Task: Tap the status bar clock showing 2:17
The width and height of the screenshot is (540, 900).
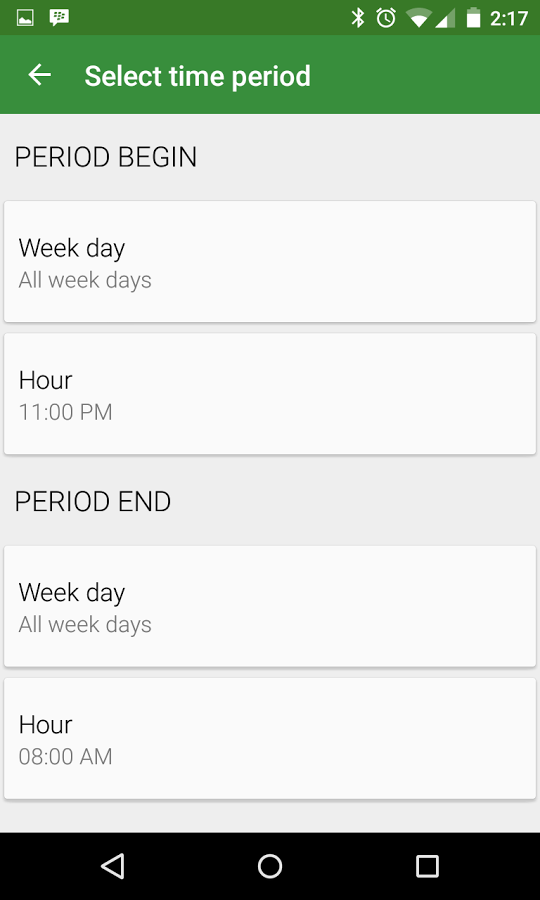Action: point(508,18)
